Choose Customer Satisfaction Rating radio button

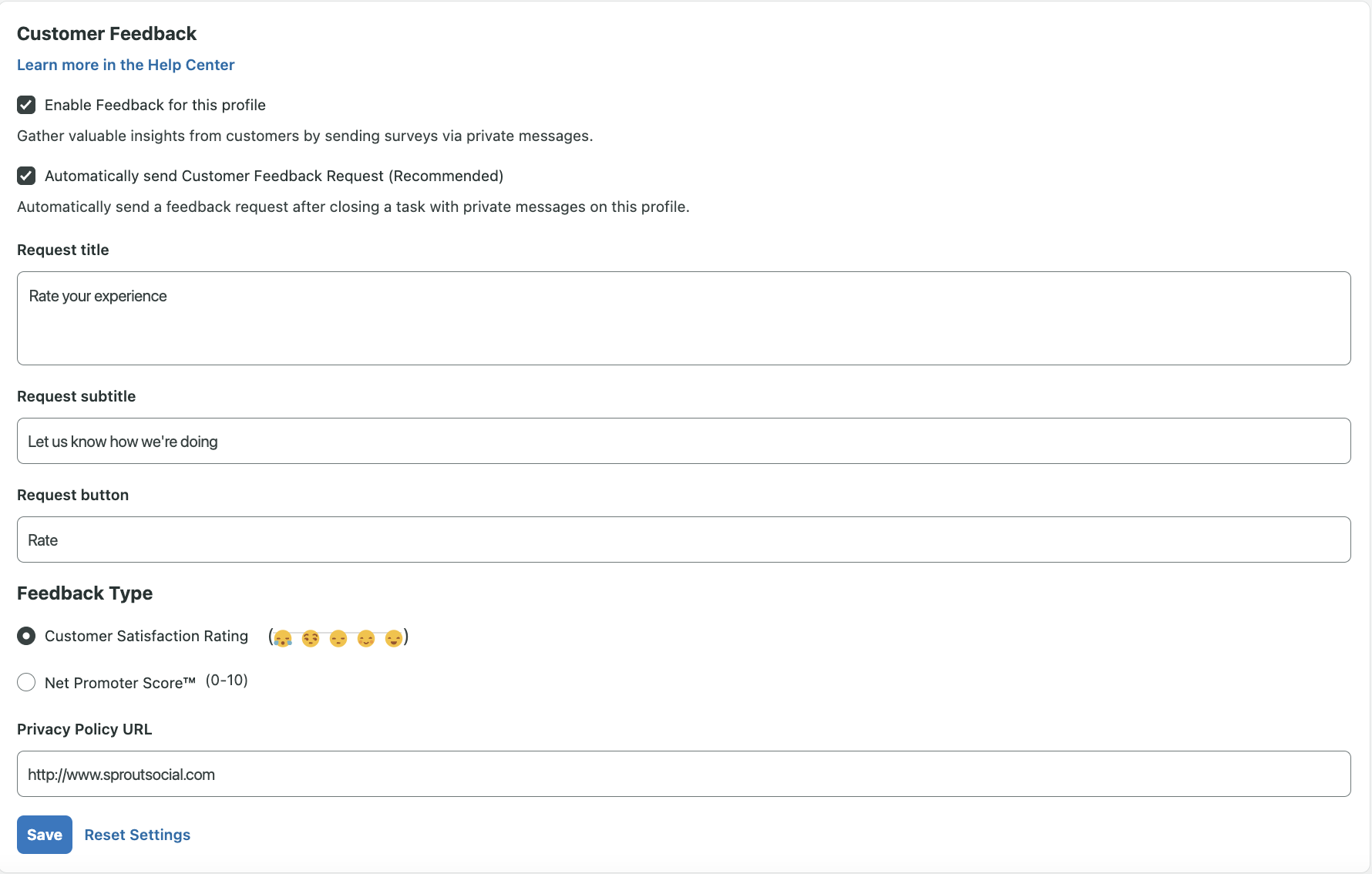click(x=26, y=636)
